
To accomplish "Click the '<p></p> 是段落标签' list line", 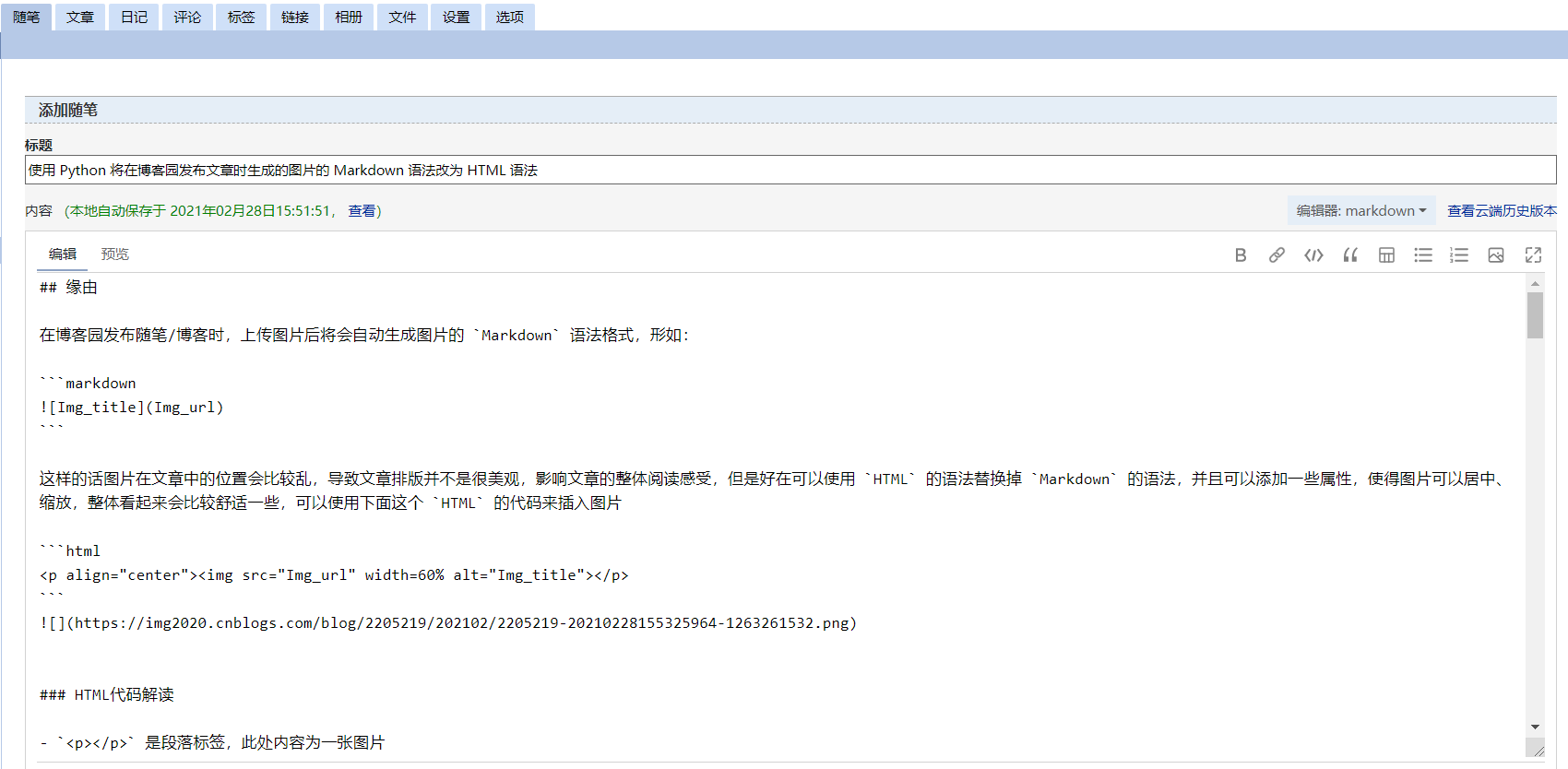I will click(212, 743).
